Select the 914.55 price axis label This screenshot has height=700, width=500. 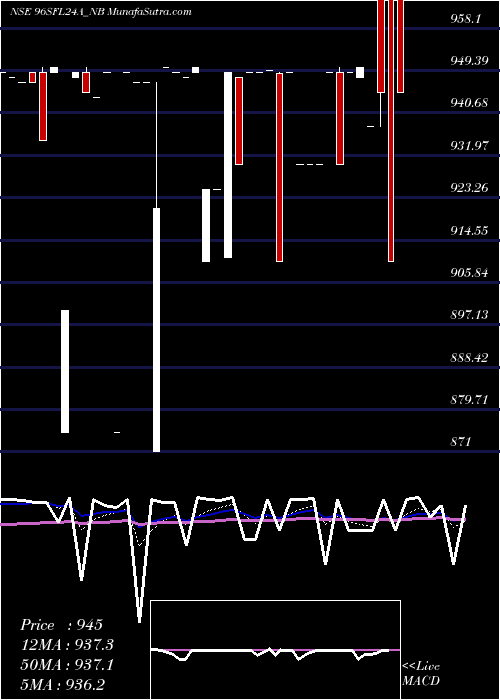coord(469,230)
